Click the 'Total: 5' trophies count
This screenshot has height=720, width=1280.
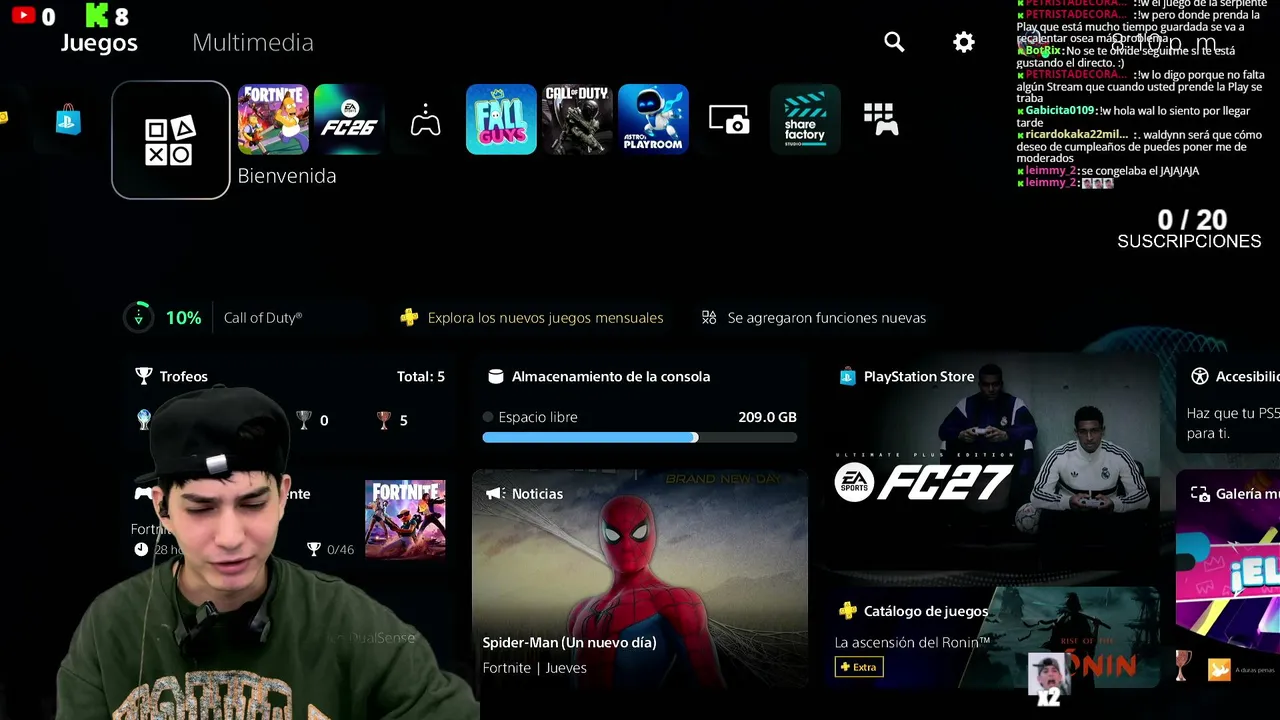pos(421,376)
